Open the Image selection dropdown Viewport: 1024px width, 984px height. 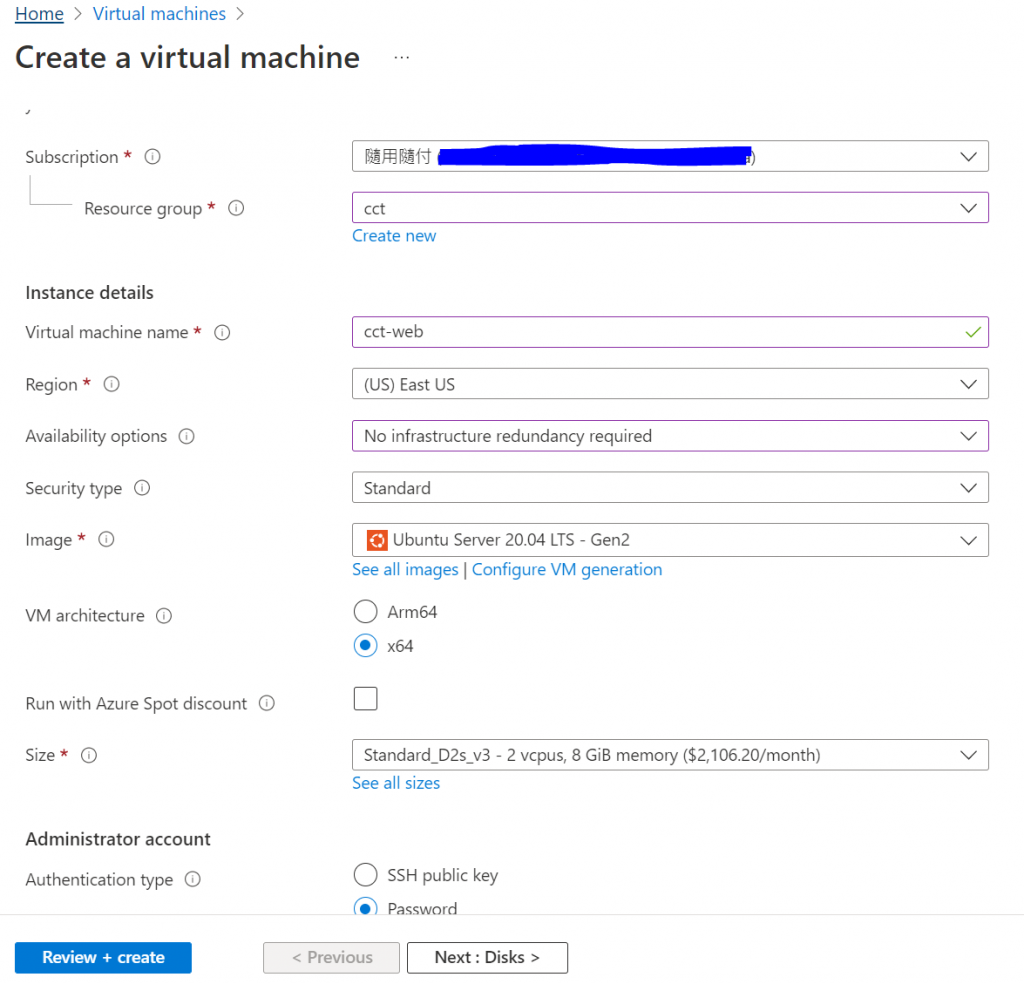(669, 540)
